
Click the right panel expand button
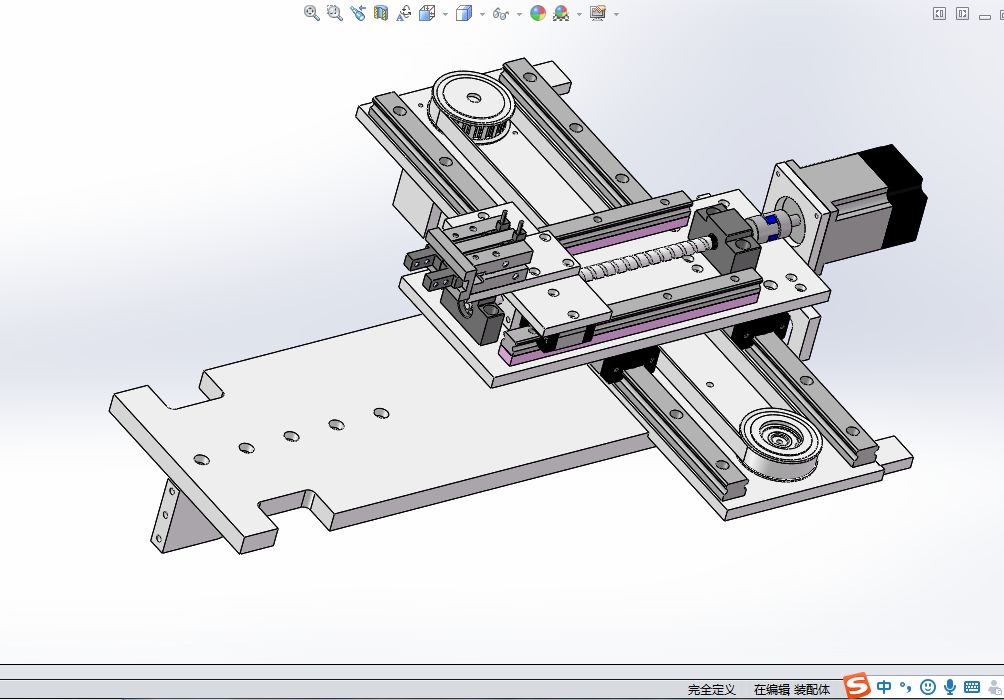tap(962, 13)
